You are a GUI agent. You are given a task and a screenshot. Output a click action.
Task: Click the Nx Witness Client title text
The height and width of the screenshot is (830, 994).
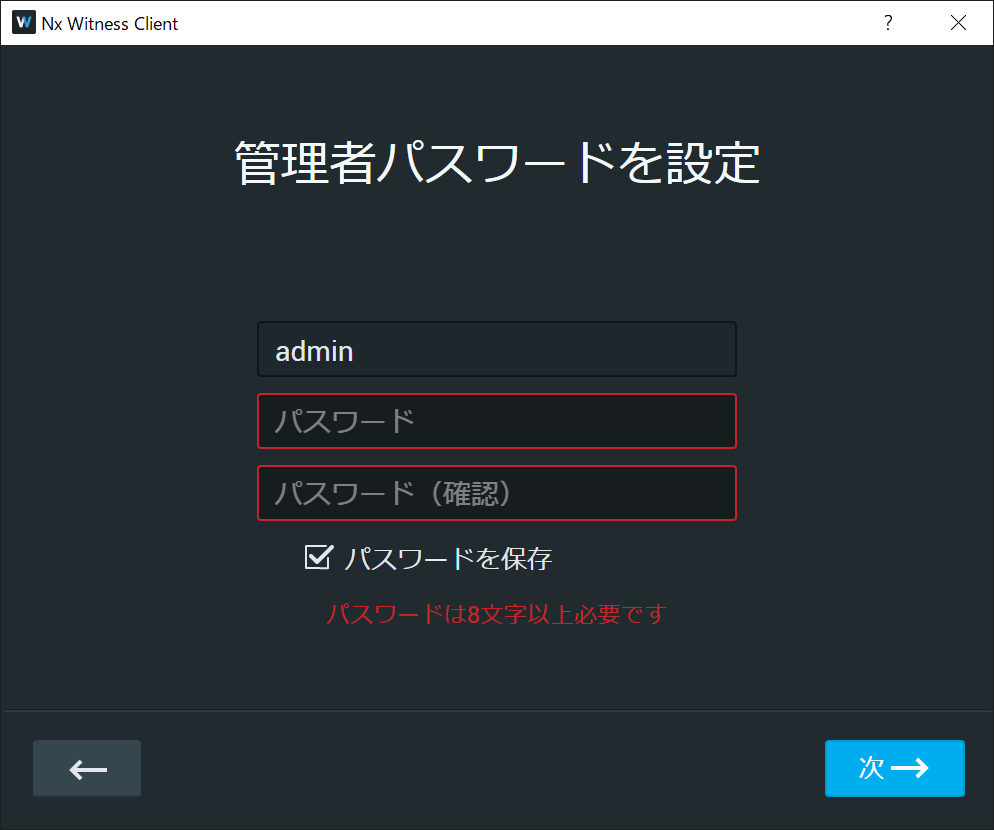coord(110,23)
